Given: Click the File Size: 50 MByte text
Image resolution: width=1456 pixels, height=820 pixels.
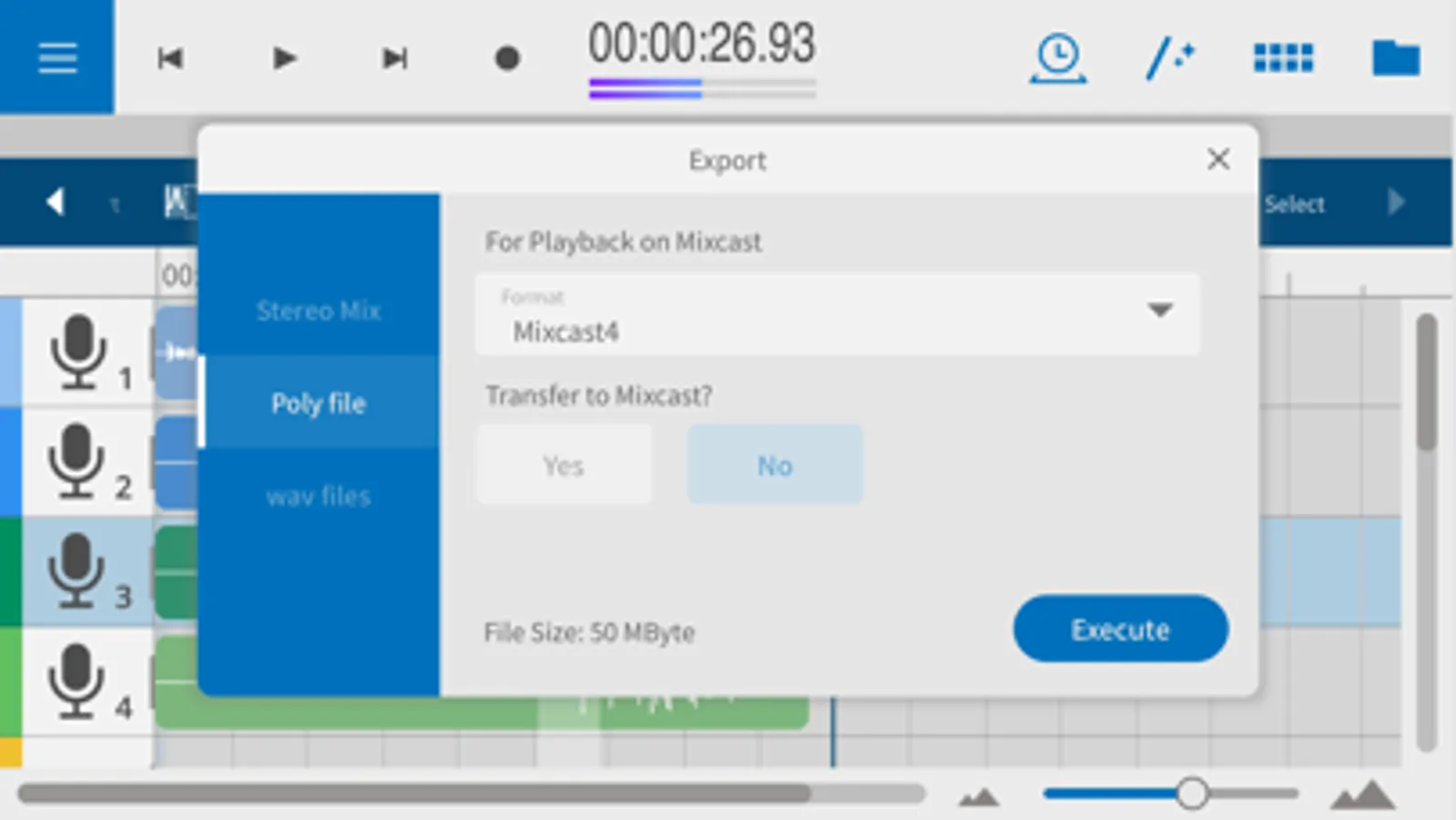Looking at the screenshot, I should tap(589, 632).
